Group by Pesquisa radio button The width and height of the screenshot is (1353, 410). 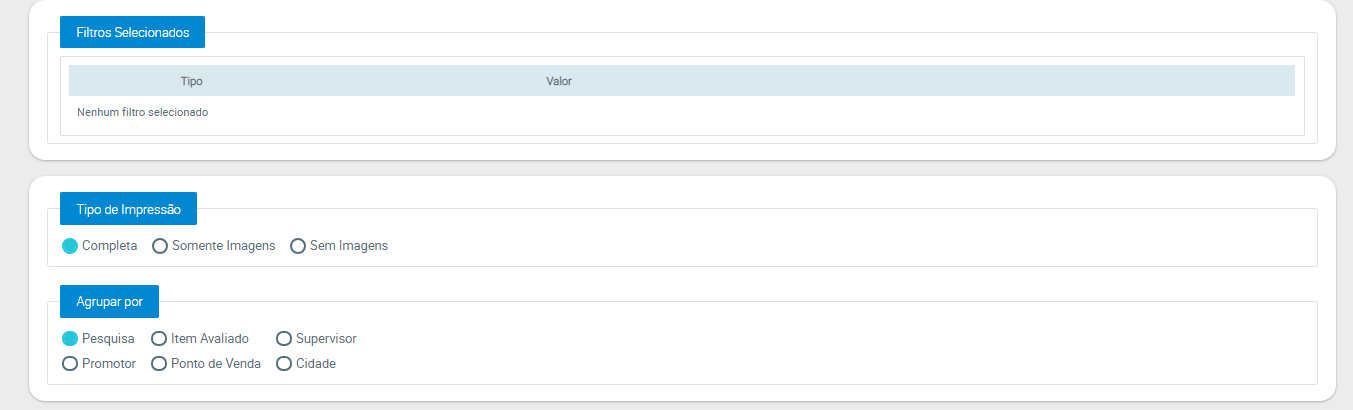[70, 338]
